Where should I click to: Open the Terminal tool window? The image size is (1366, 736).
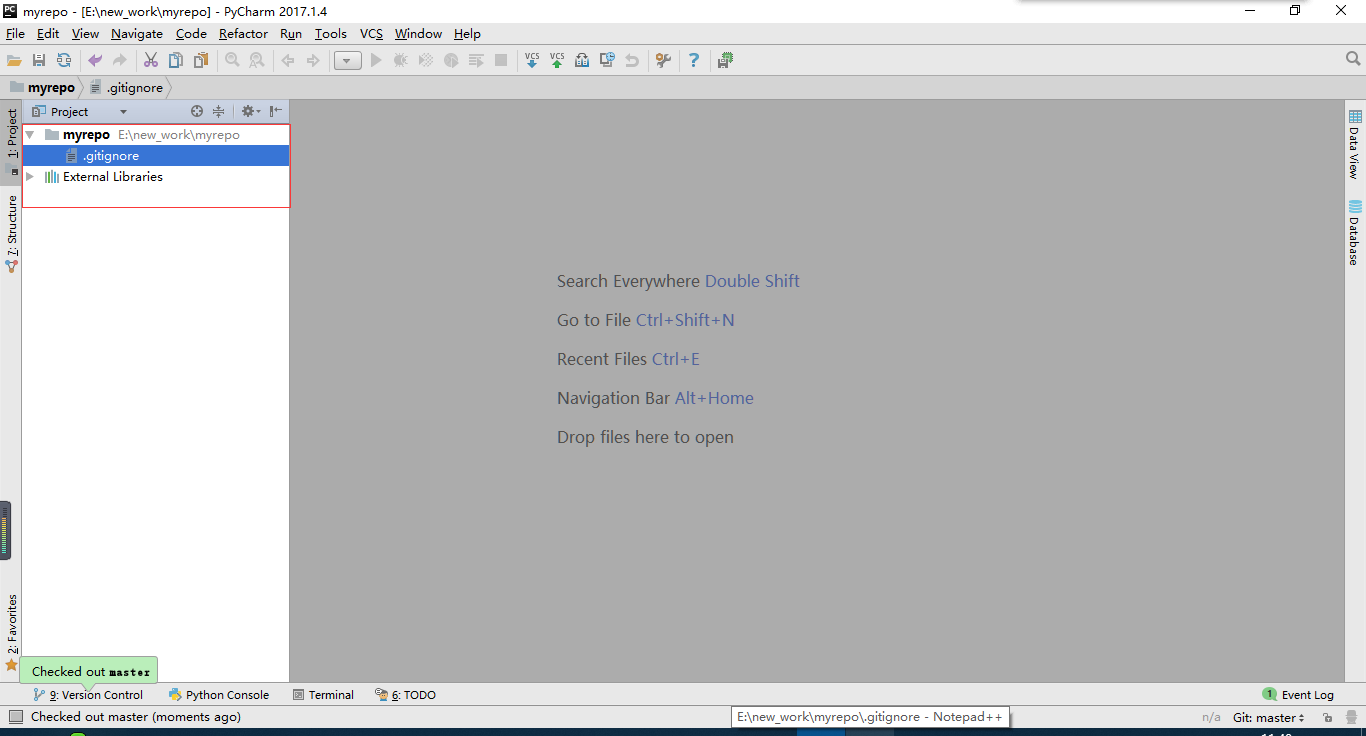(x=323, y=695)
